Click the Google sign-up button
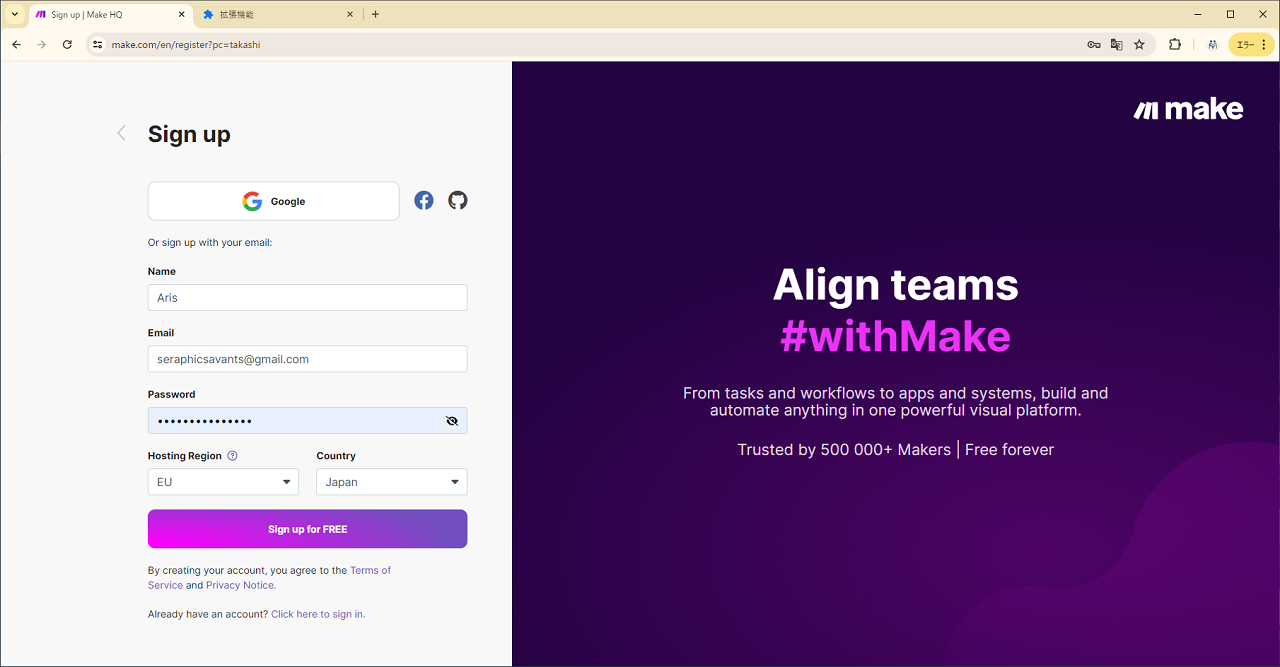 [273, 201]
